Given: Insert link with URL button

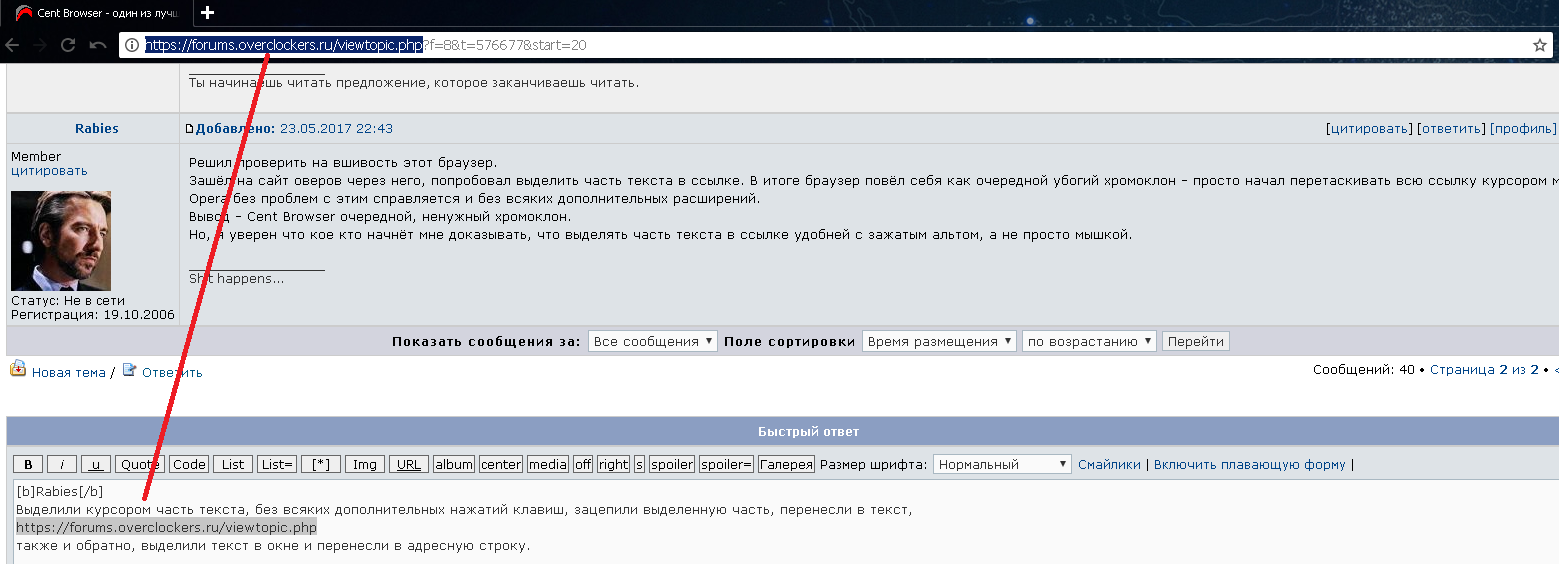Looking at the screenshot, I should 409,464.
